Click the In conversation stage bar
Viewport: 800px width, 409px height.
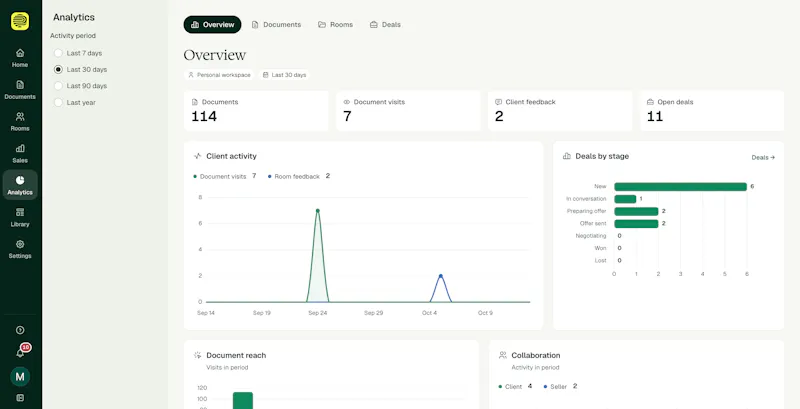625,199
